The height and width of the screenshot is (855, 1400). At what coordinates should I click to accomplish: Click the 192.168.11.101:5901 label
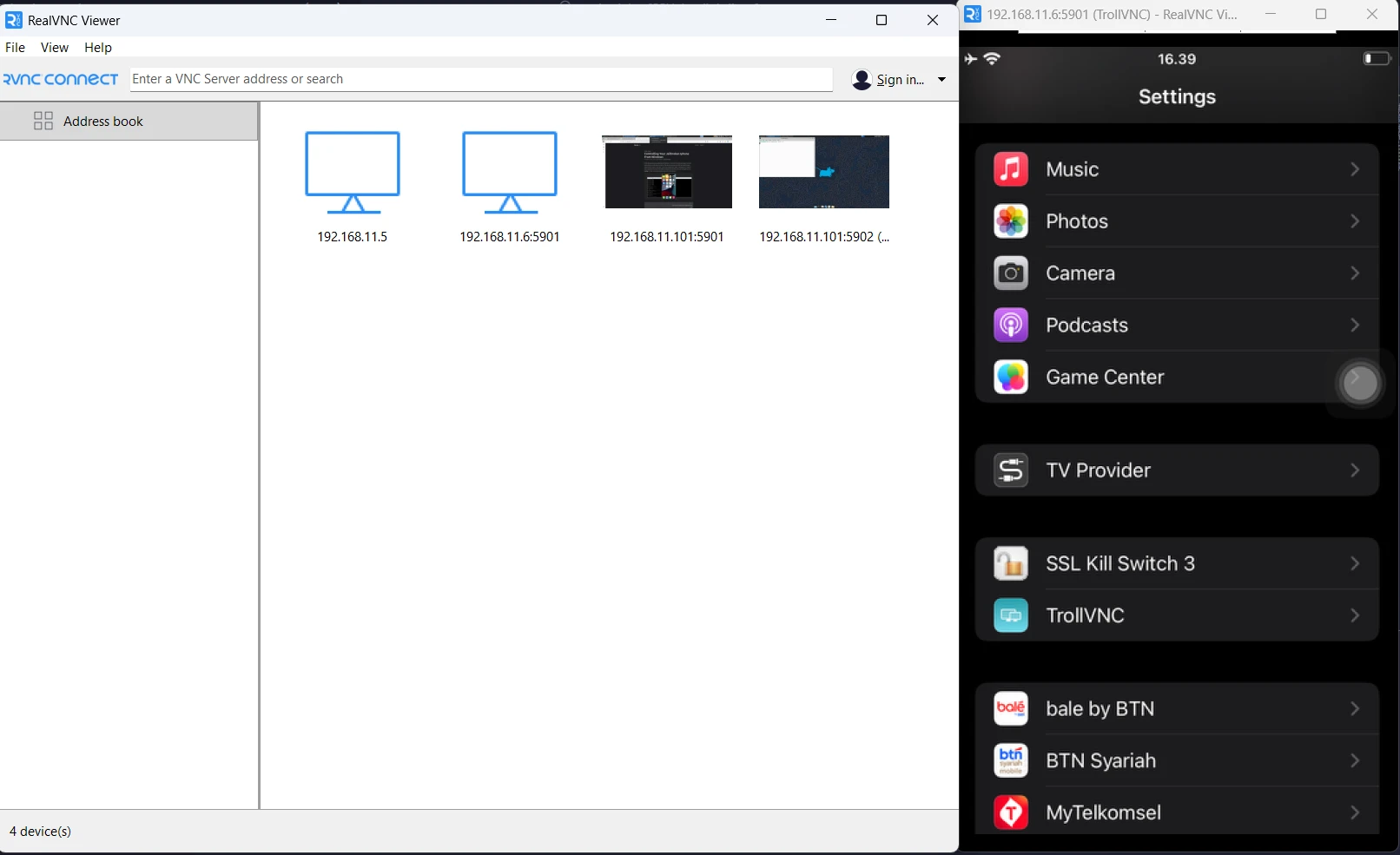point(667,237)
